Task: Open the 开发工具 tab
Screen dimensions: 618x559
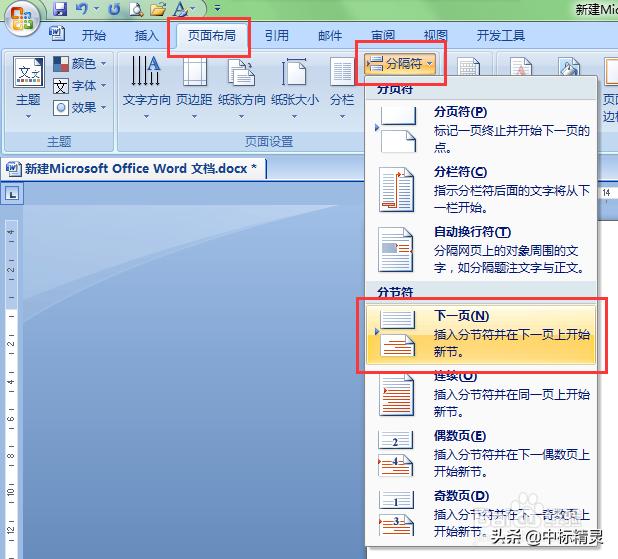Action: (x=501, y=35)
